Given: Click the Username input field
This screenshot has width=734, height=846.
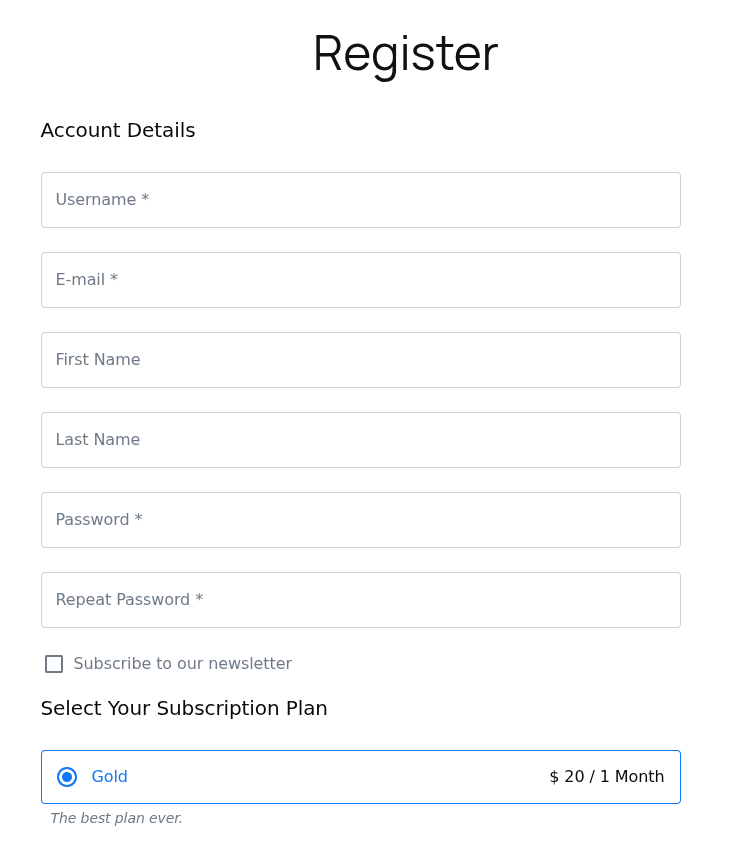Looking at the screenshot, I should (x=360, y=200).
